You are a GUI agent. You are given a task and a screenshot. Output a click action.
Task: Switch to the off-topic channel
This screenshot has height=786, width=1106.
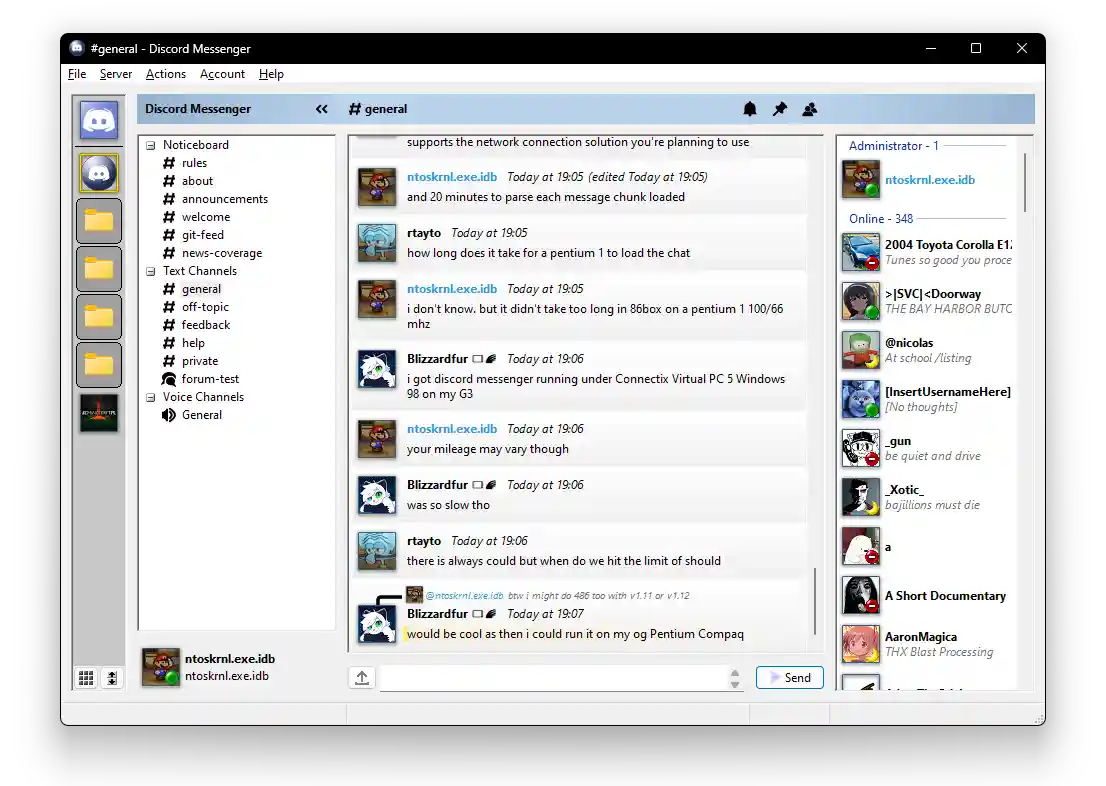tap(207, 306)
